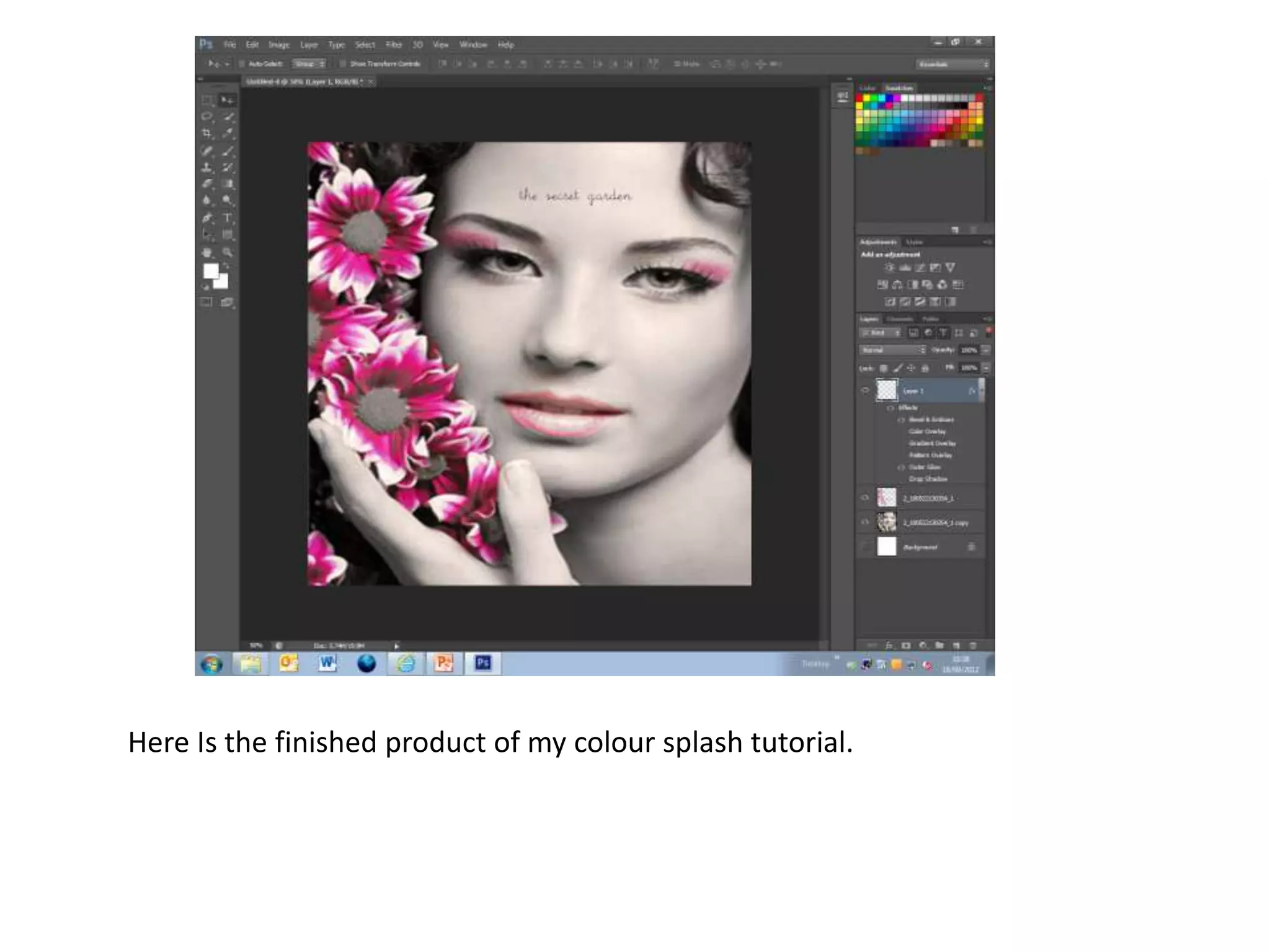Select the Rectangle shape tool
The width and height of the screenshot is (1270, 952).
[x=228, y=236]
